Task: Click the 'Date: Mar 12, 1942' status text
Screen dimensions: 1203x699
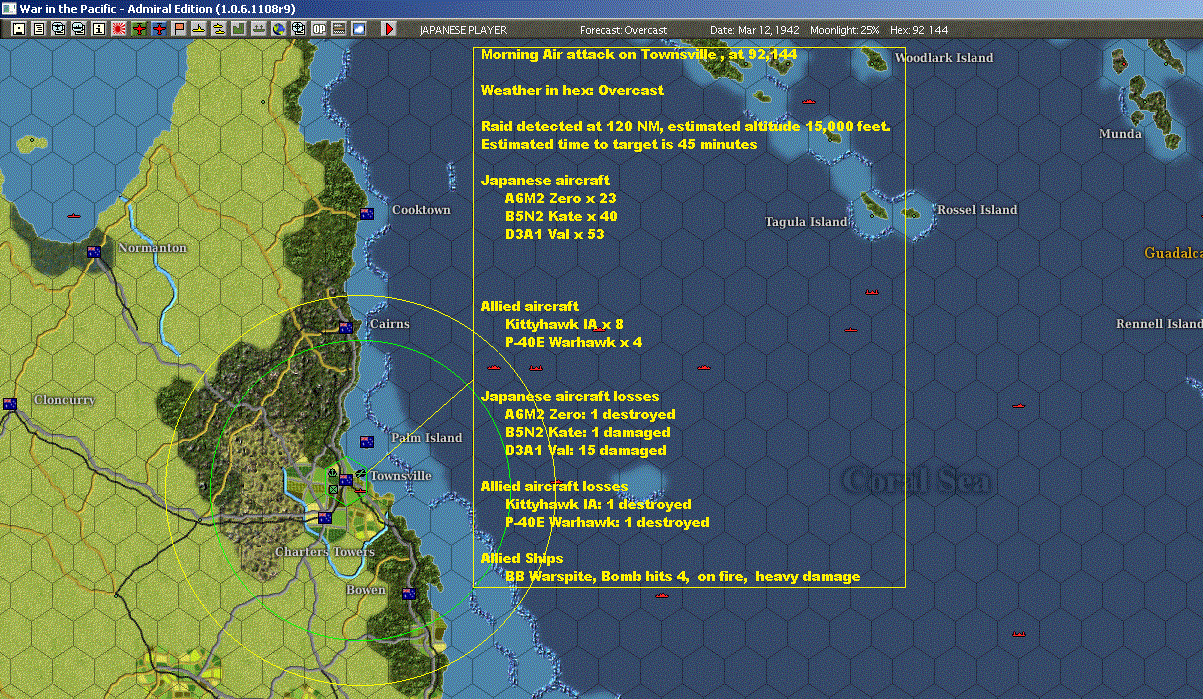Action: pos(755,30)
